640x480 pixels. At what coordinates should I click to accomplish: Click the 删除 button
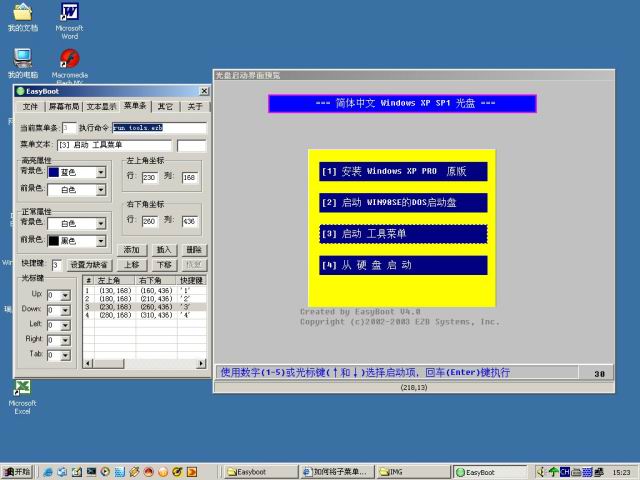point(194,250)
